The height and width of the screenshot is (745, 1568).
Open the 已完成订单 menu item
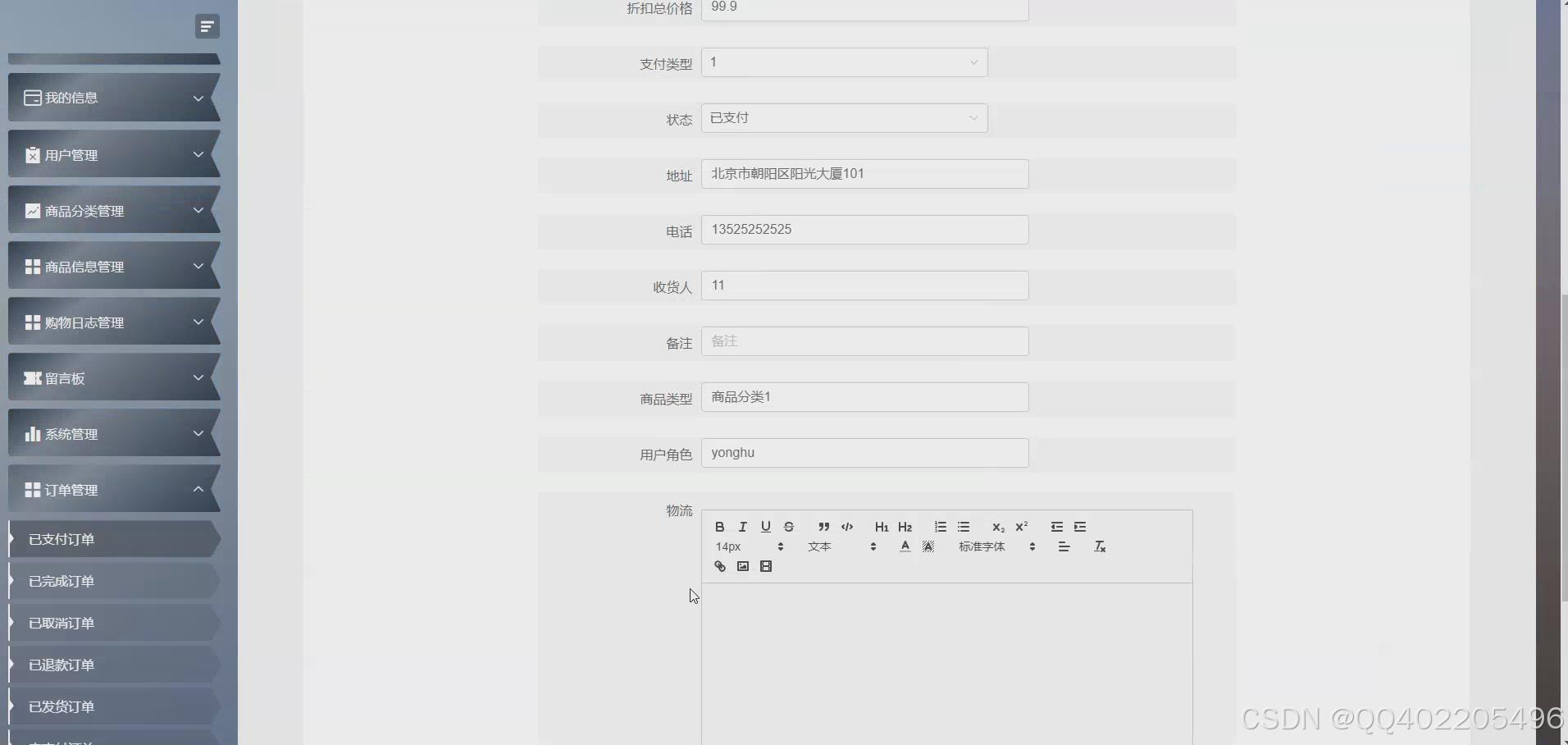point(113,580)
